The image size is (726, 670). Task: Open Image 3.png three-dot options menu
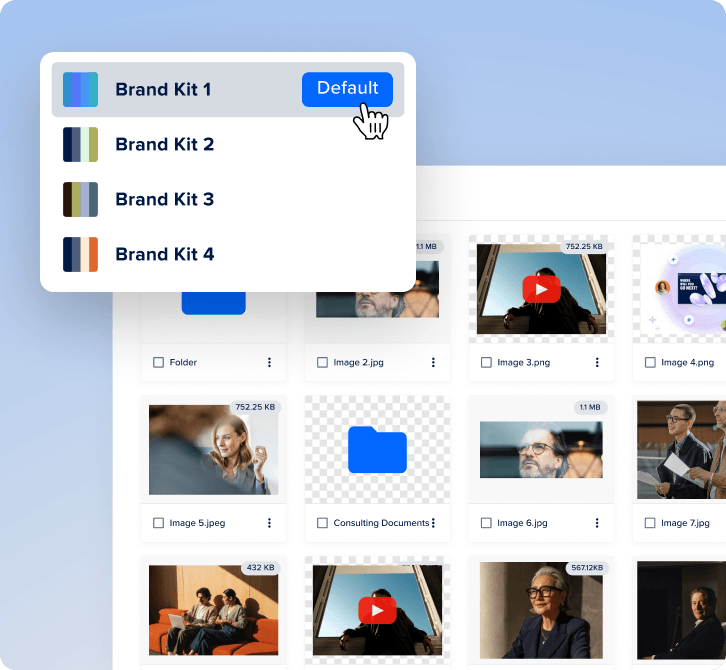click(597, 362)
